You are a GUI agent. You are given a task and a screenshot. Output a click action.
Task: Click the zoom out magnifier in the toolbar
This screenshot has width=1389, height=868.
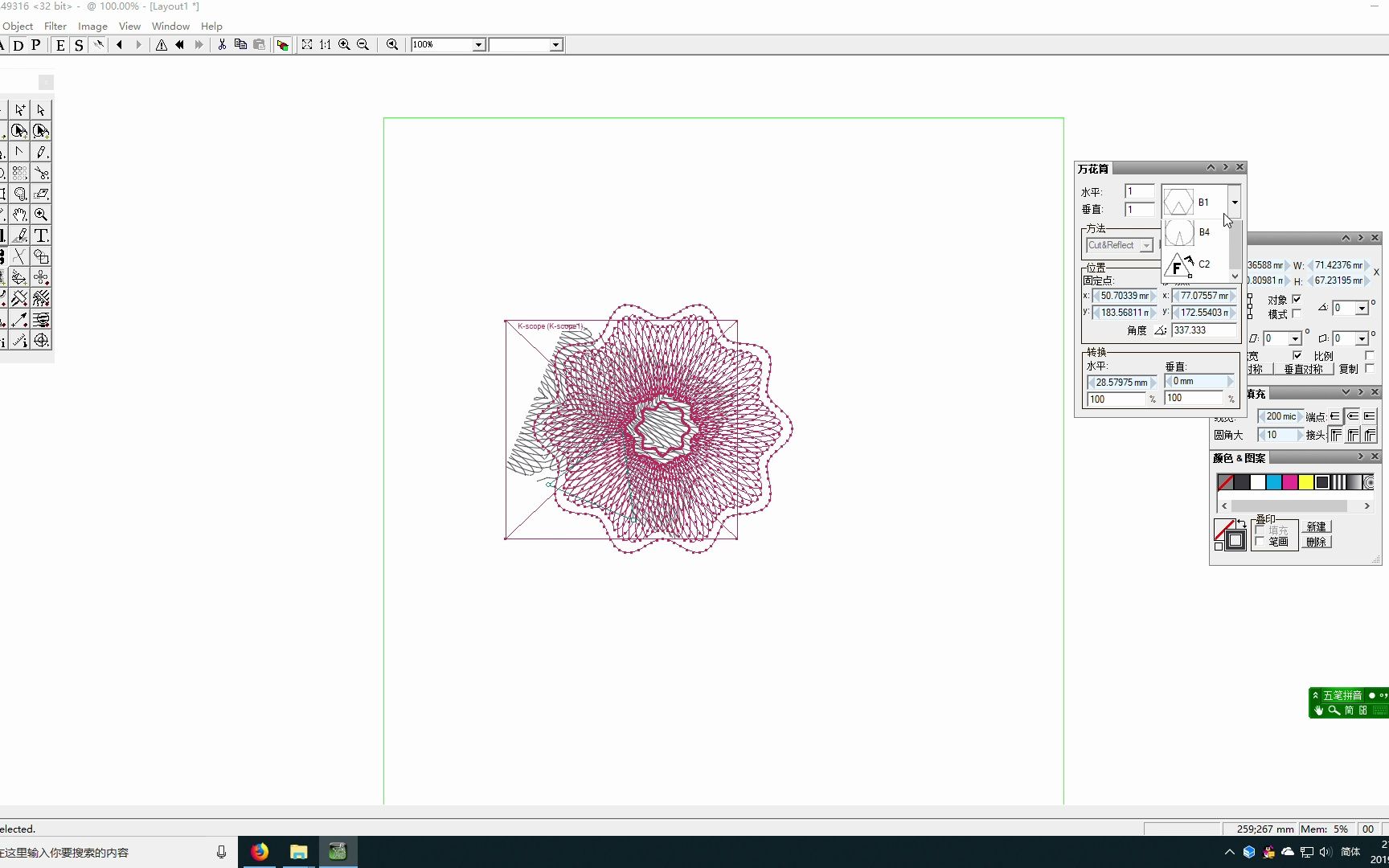point(363,45)
